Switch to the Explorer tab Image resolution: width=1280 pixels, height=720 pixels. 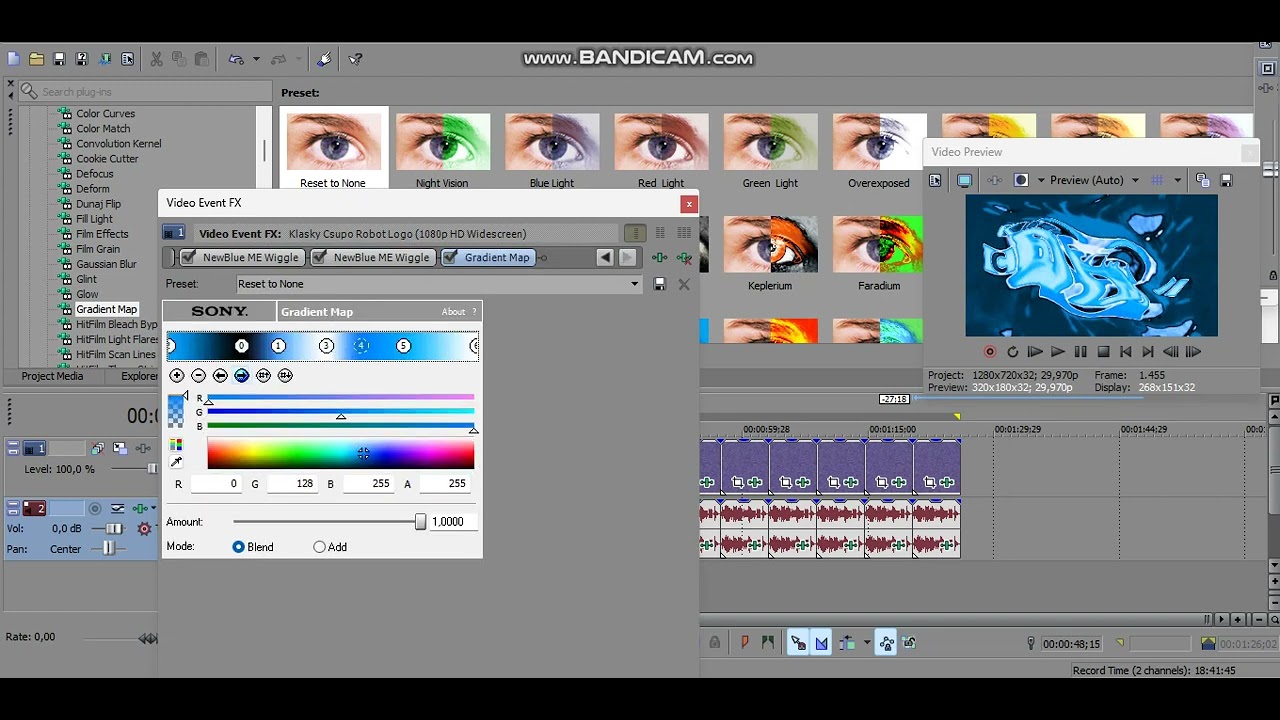140,376
